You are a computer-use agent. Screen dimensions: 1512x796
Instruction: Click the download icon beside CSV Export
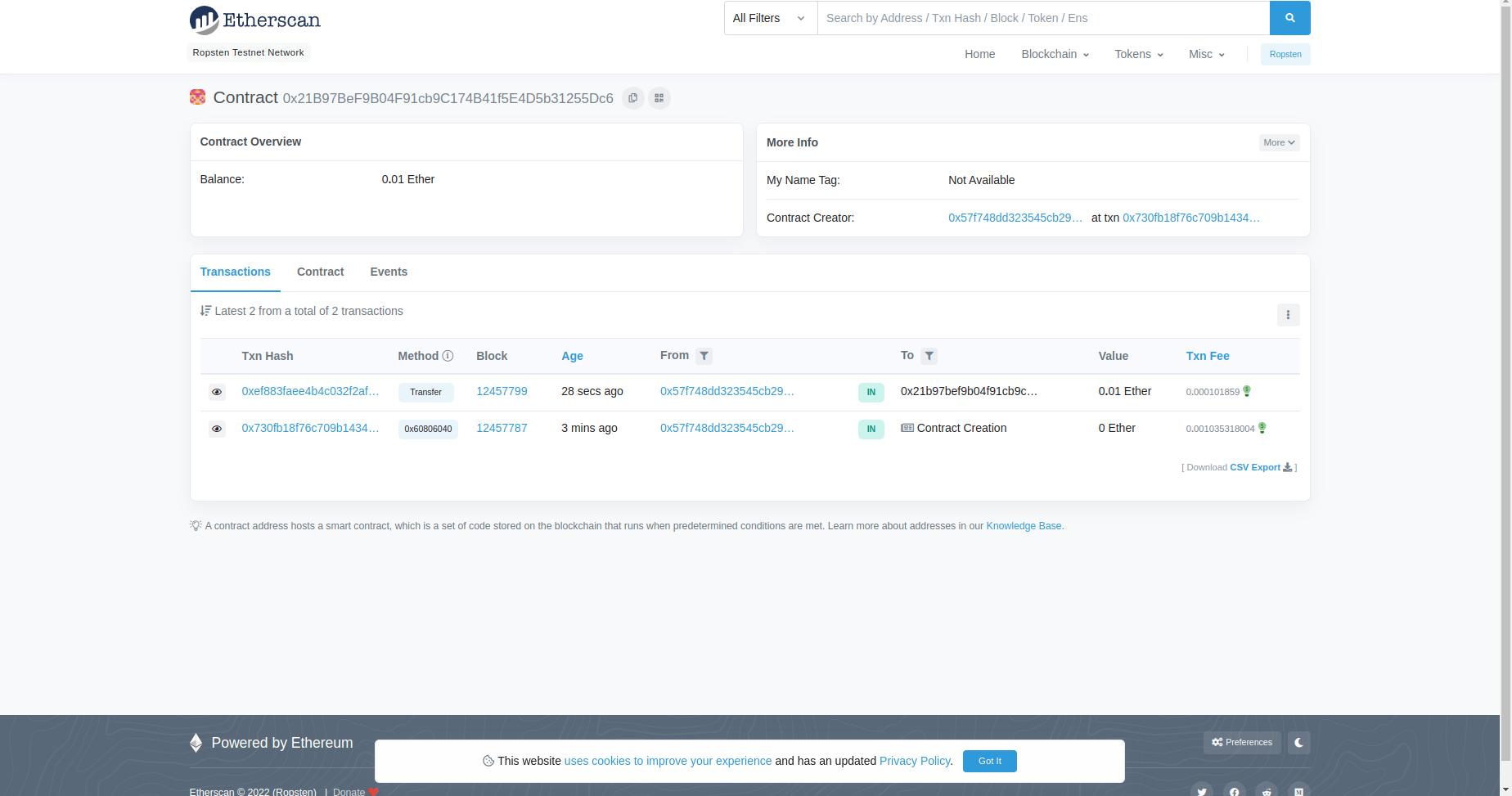[1287, 467]
